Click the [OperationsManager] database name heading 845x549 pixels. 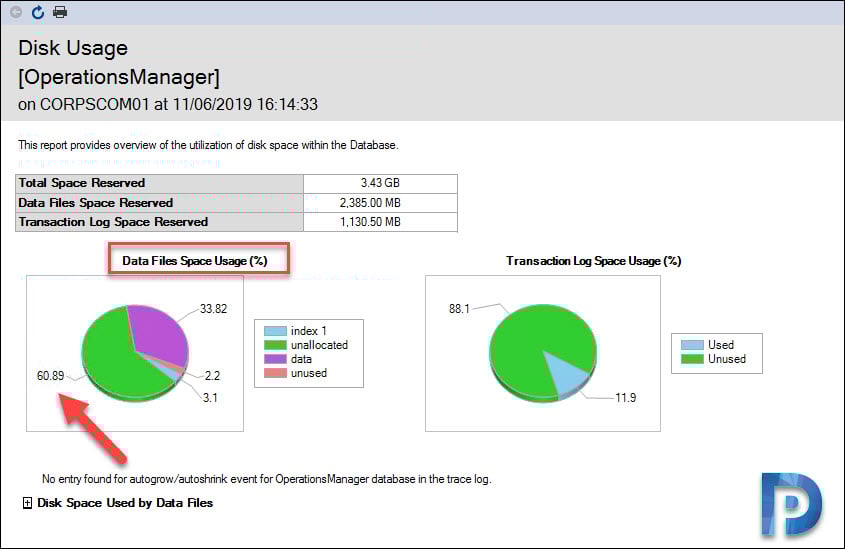(x=119, y=77)
